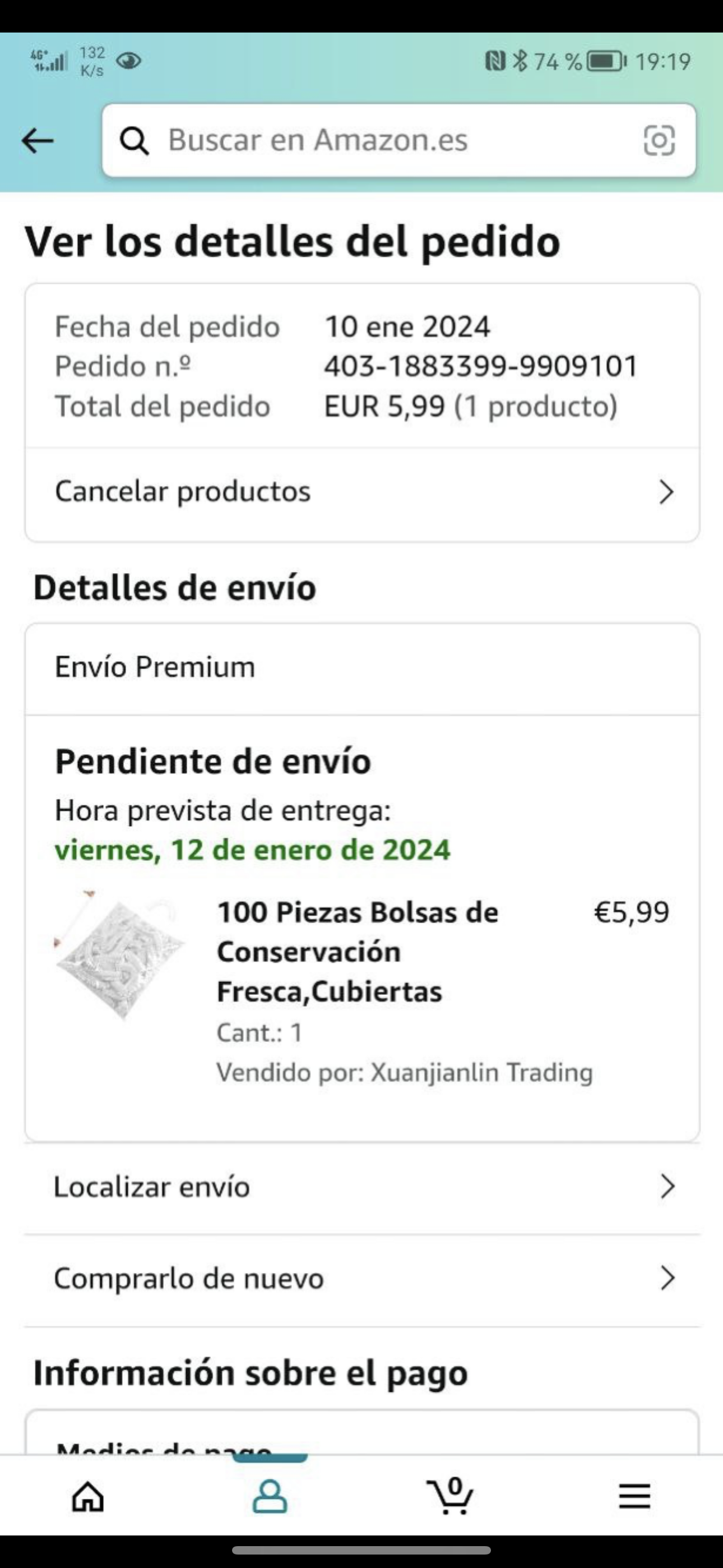Screen dimensions: 723x1568
Task: Tap the eye status icon
Action: coord(128,61)
